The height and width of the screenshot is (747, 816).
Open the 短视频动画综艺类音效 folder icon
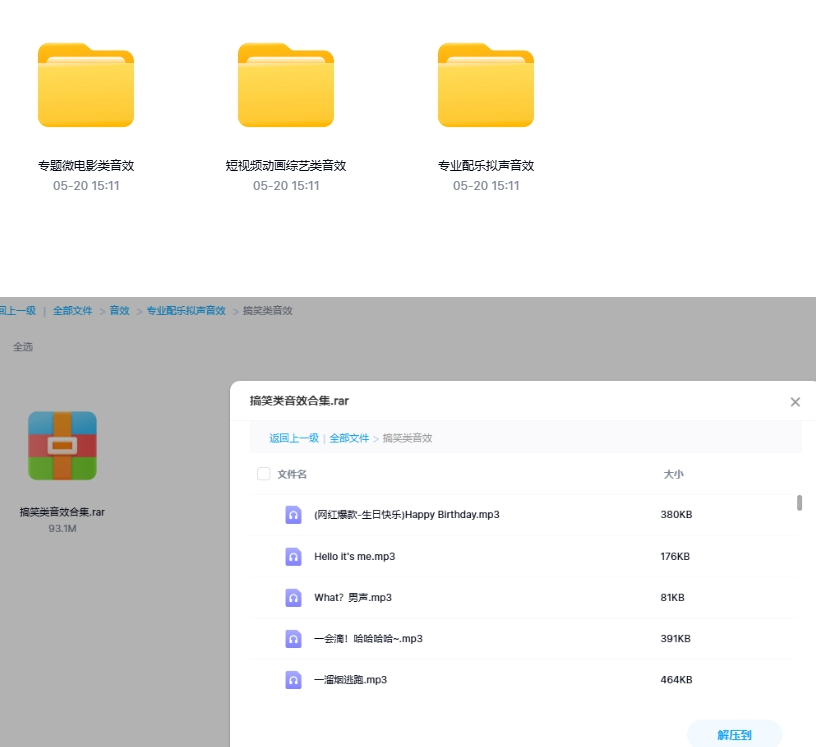(x=286, y=86)
